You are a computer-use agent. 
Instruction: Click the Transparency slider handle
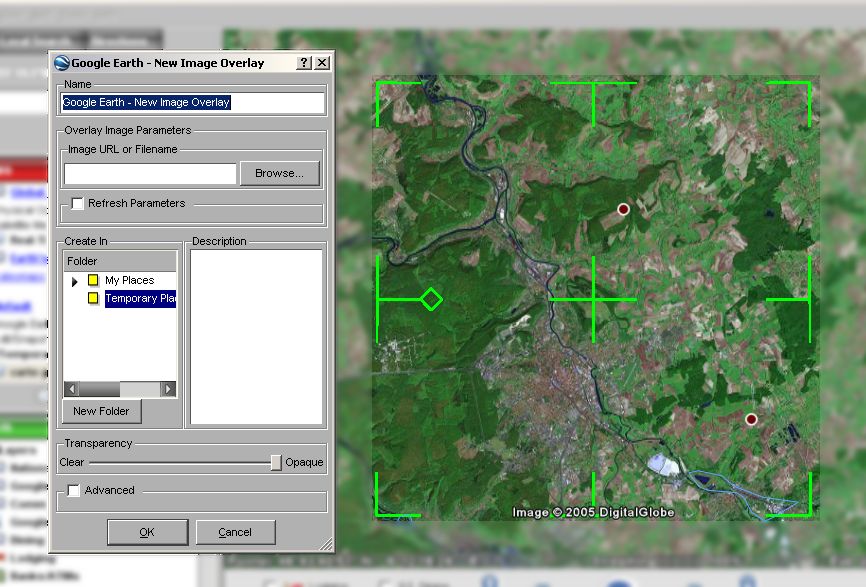point(276,462)
